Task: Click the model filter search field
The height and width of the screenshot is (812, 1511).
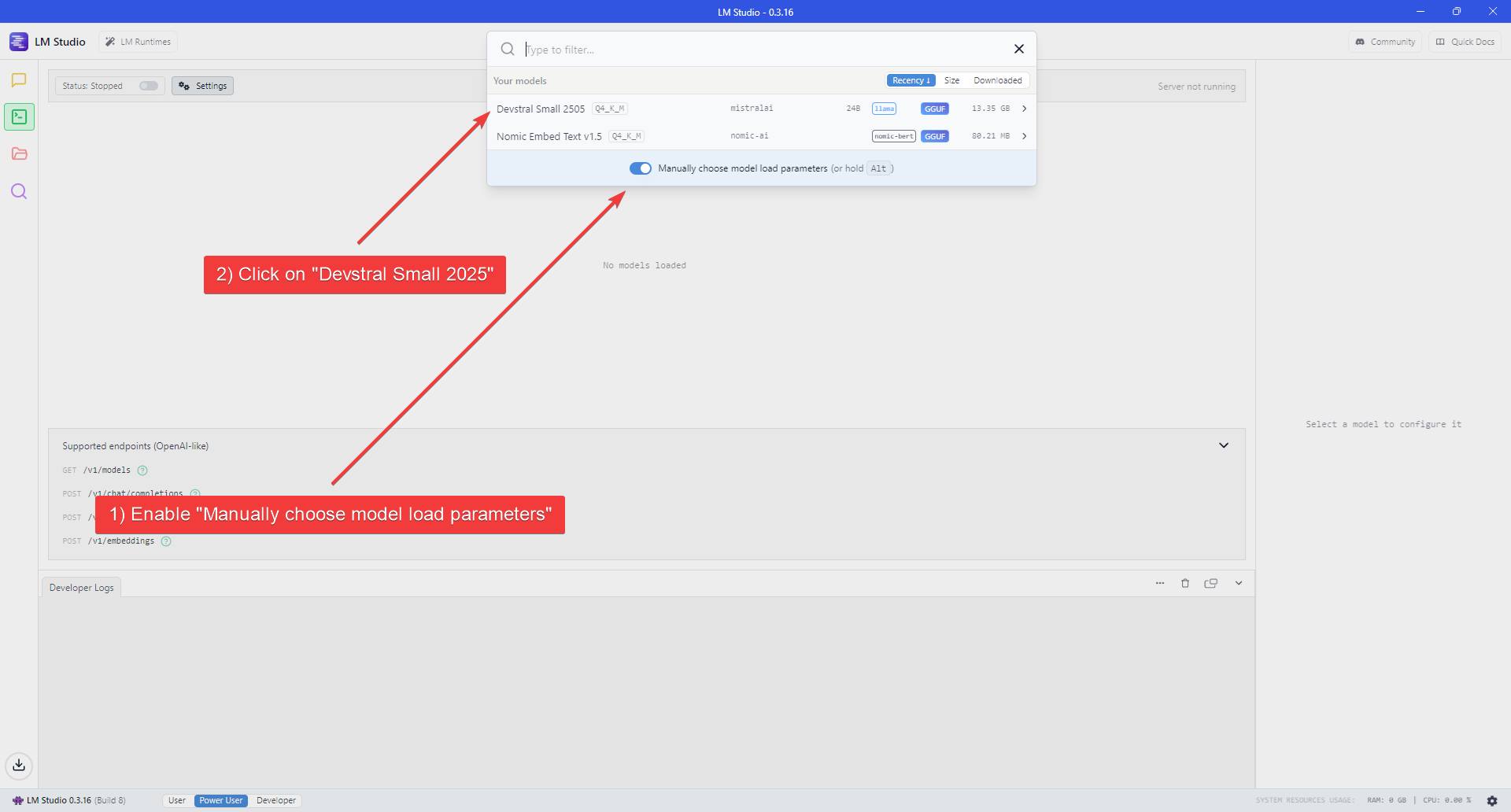Action: click(x=763, y=50)
